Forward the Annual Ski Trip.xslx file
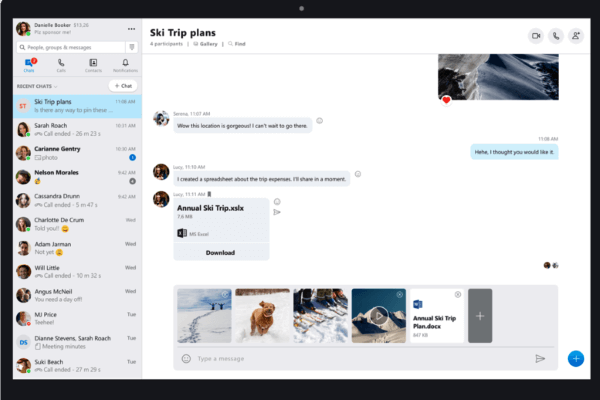Image resolution: width=600 pixels, height=400 pixels. [x=277, y=212]
